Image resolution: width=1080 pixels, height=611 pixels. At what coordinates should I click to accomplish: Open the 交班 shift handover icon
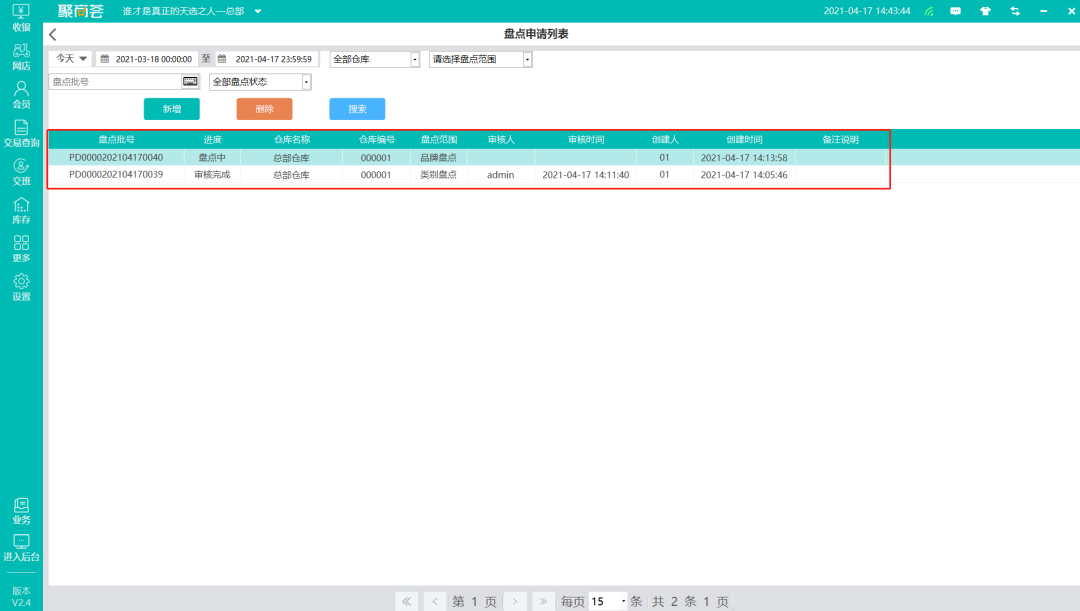tap(21, 171)
